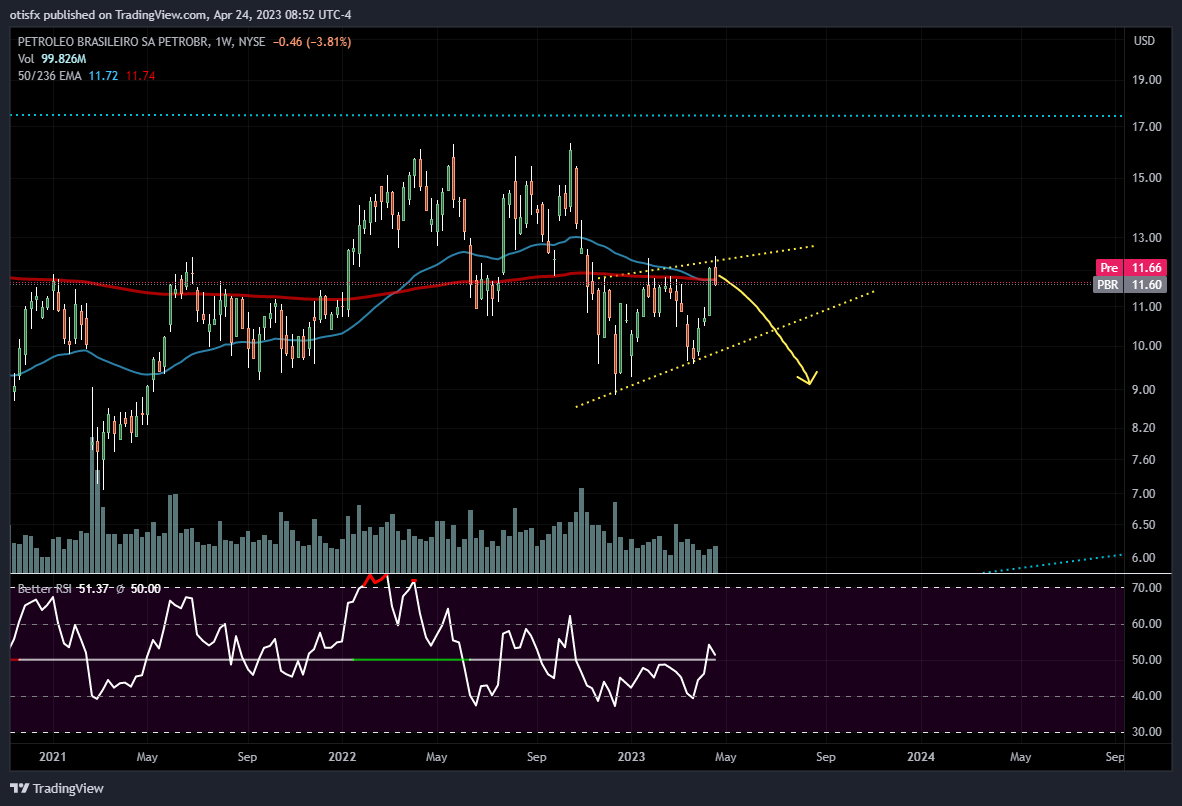Viewport: 1182px width, 806px height.
Task: Click the 2023 label on the time axis
Action: [631, 756]
